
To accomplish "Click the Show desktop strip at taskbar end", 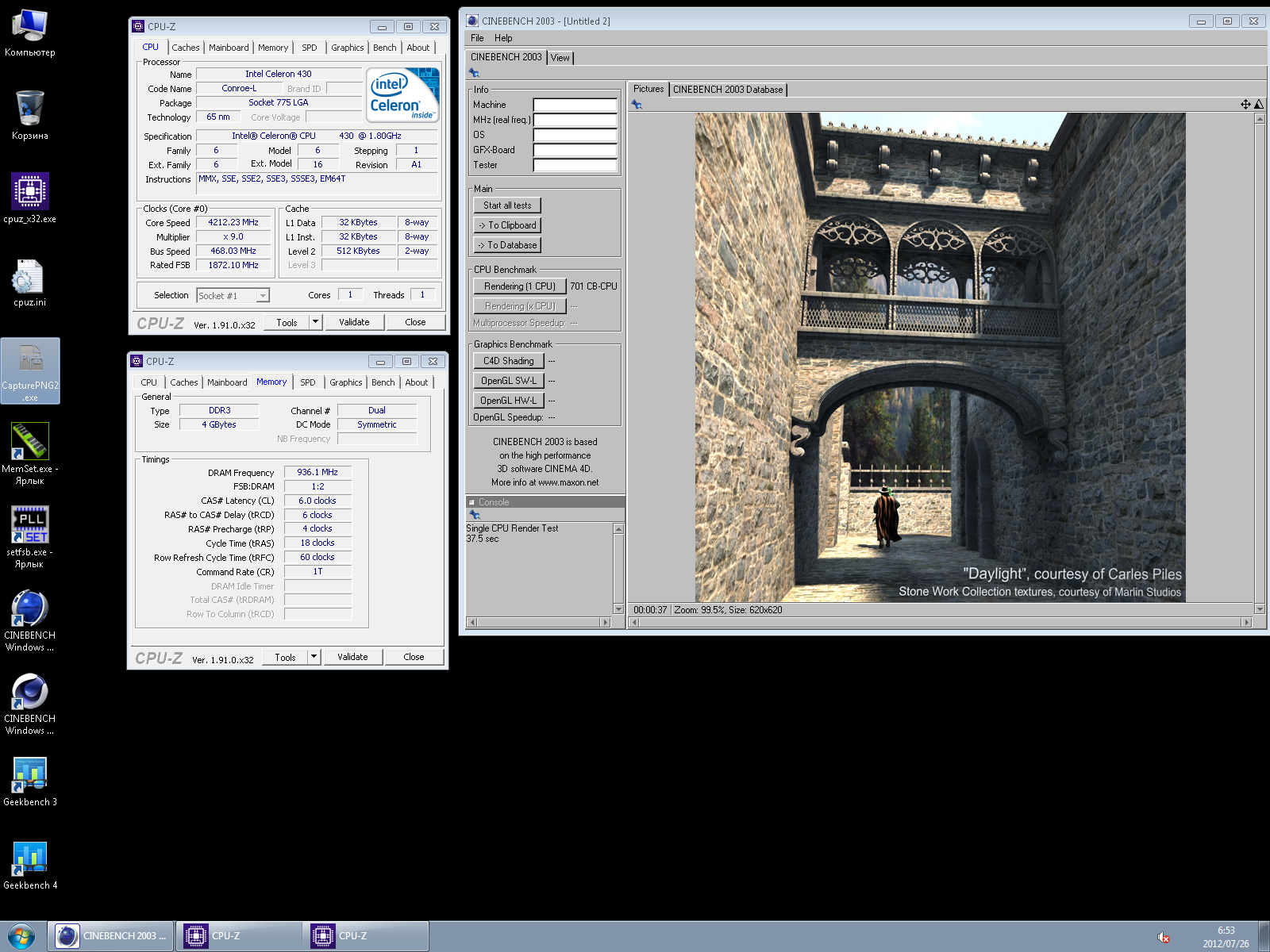I will 1264,936.
